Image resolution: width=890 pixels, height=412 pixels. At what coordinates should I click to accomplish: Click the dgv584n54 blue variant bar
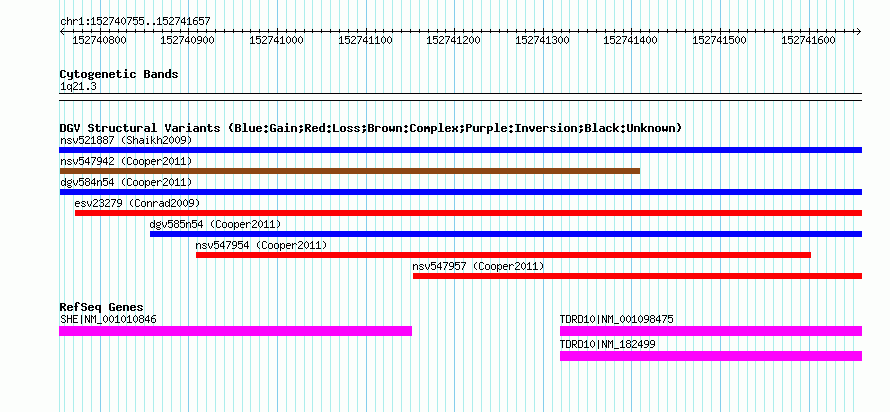click(460, 192)
